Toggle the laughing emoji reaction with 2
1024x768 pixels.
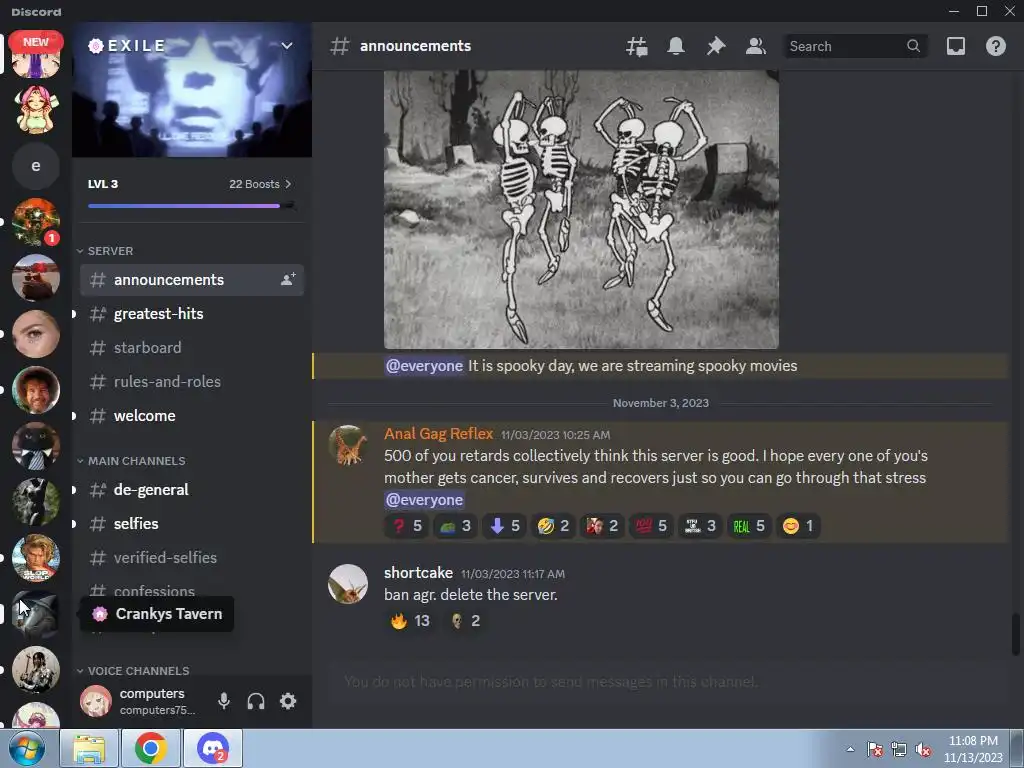point(553,526)
